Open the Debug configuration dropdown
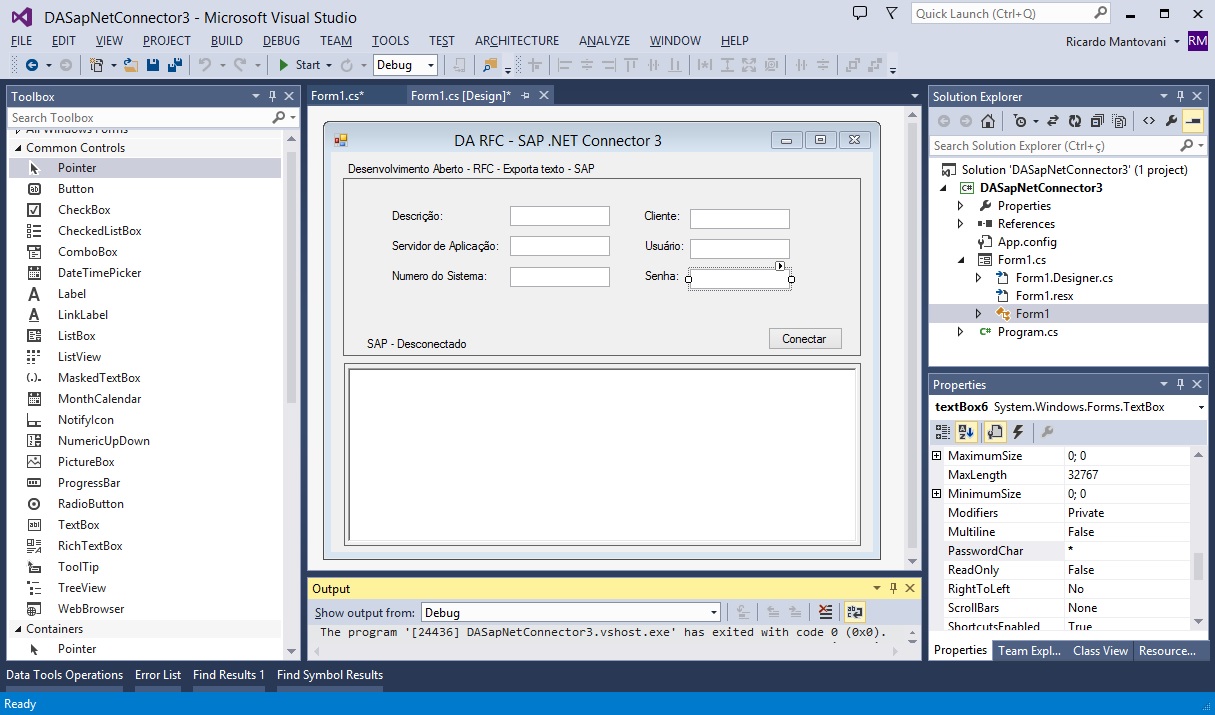1215x715 pixels. click(x=405, y=65)
